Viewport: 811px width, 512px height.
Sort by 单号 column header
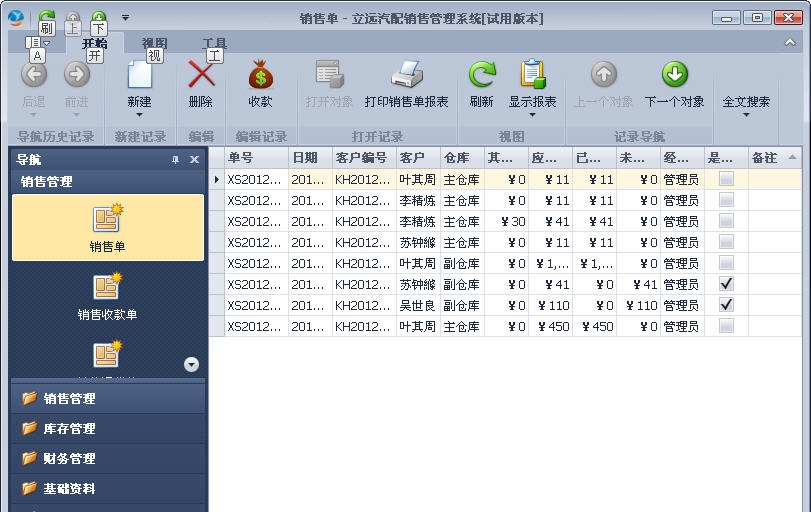click(257, 158)
